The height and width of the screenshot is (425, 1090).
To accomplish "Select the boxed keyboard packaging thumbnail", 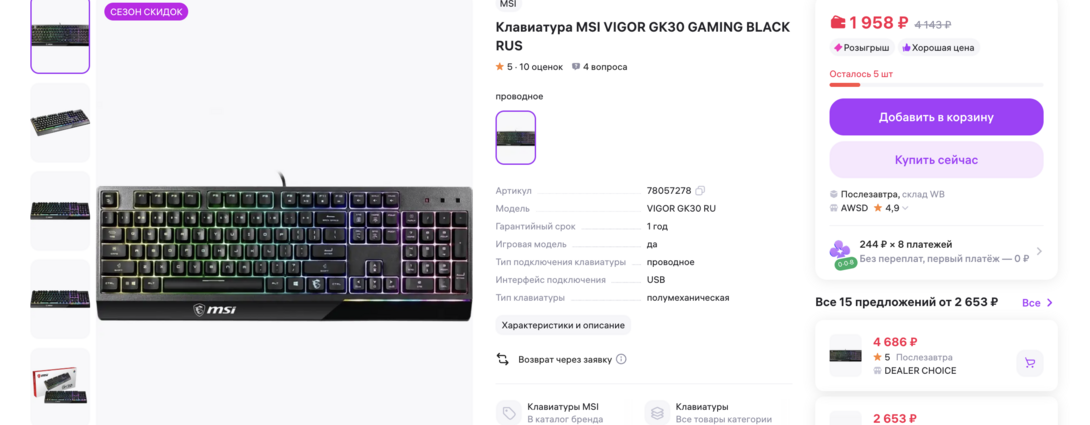I will [x=60, y=386].
